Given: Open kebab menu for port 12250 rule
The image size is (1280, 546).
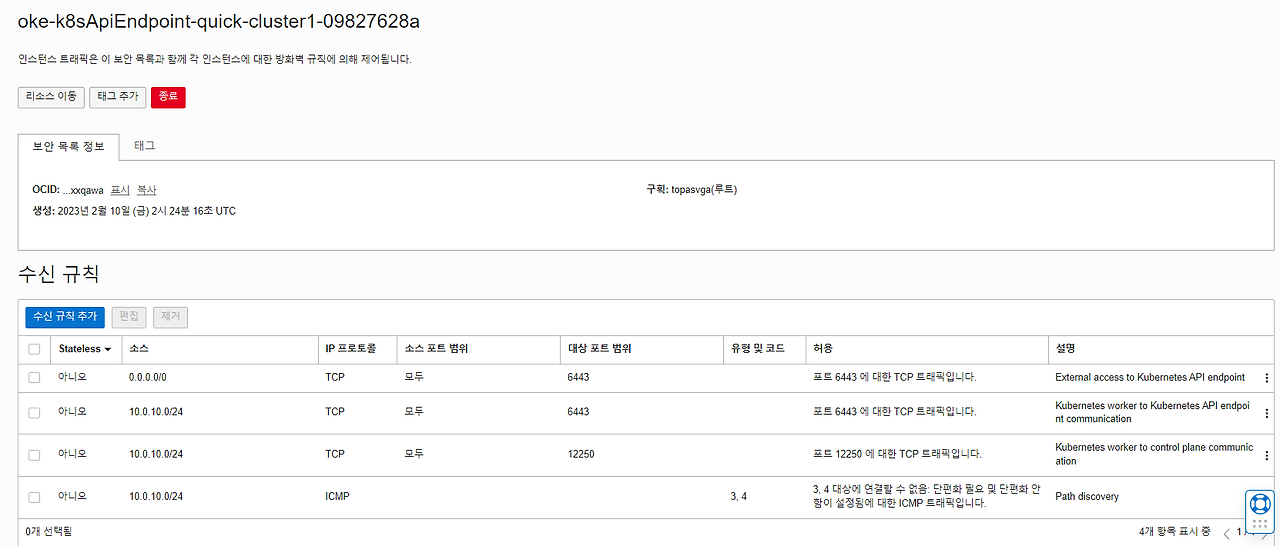Looking at the screenshot, I should 1267,455.
